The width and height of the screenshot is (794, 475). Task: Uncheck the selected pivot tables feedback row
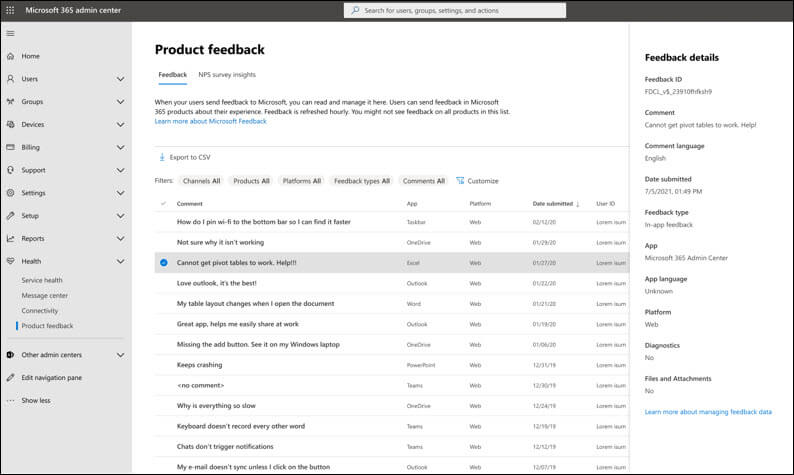point(163,263)
